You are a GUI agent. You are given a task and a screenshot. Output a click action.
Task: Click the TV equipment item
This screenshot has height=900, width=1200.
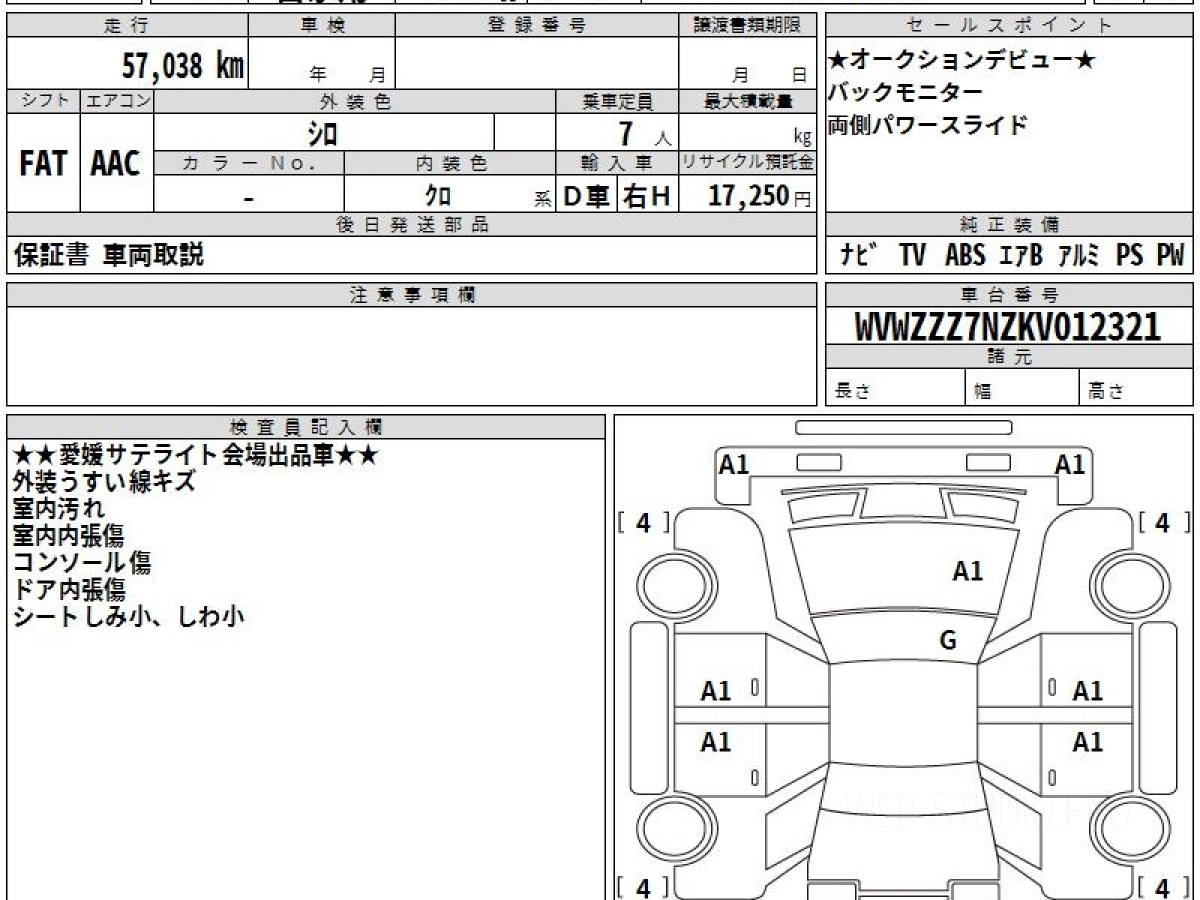[x=912, y=255]
